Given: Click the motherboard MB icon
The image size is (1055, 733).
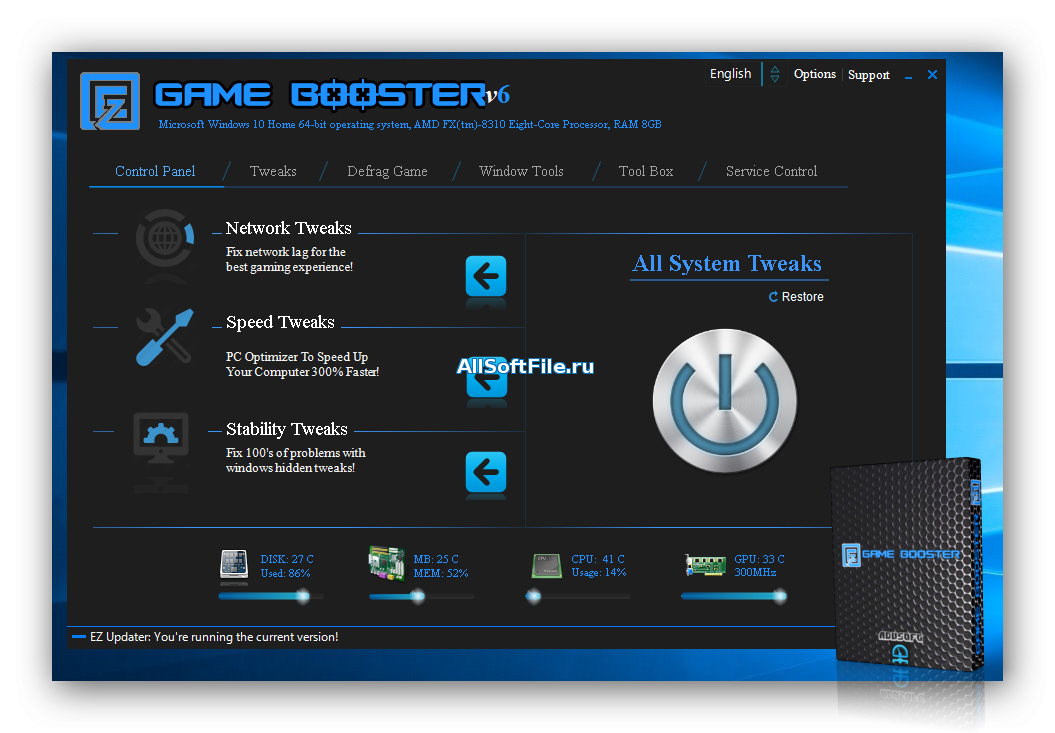Looking at the screenshot, I should 386,563.
